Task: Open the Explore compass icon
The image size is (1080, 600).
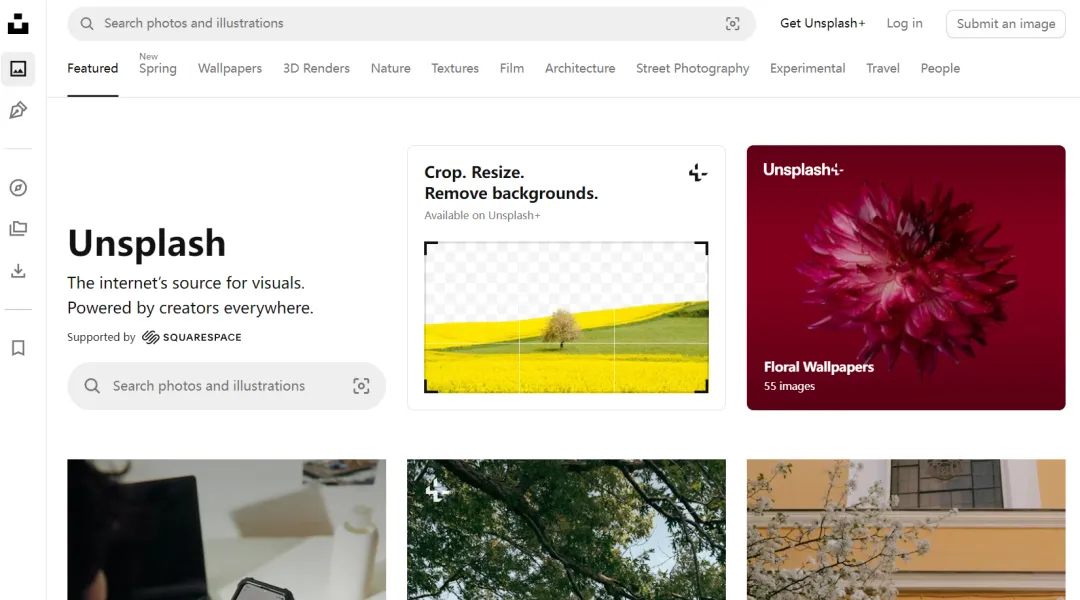Action: coord(18,187)
